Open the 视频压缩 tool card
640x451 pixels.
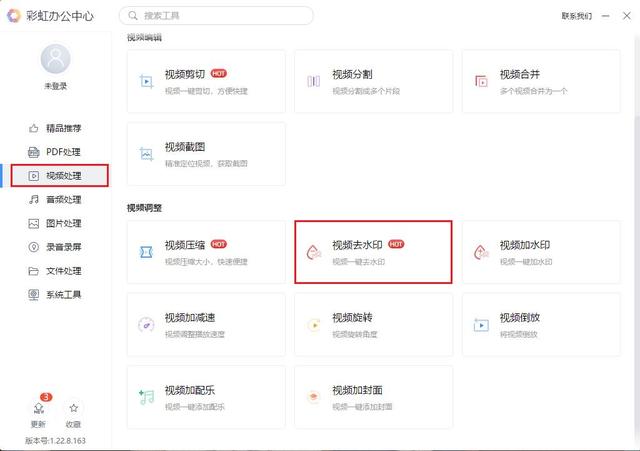(x=206, y=252)
